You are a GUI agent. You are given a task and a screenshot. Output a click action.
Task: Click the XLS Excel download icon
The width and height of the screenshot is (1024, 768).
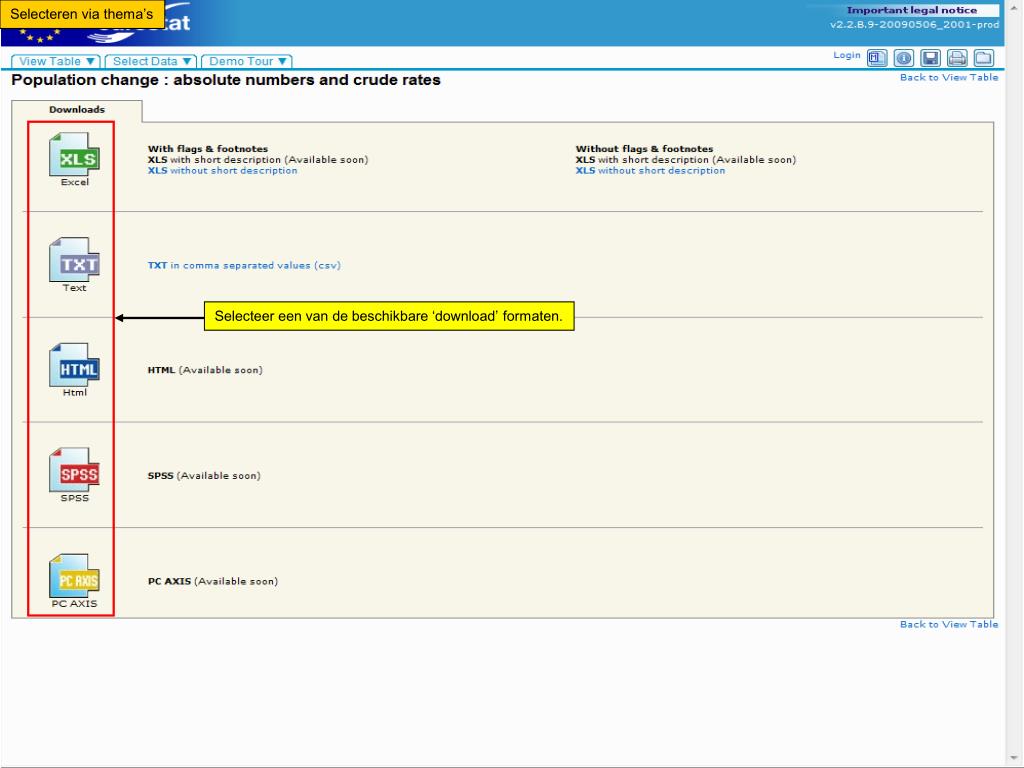pyautogui.click(x=74, y=156)
